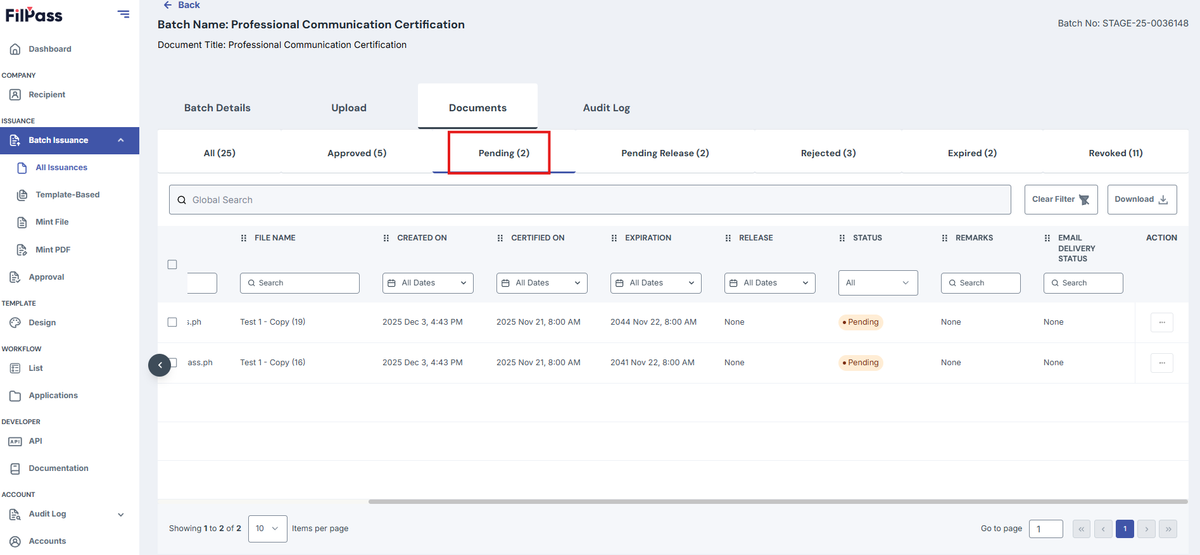Check the Test 1 - Copy (19) row checkbox
Viewport: 1200px width, 555px height.
[172, 322]
